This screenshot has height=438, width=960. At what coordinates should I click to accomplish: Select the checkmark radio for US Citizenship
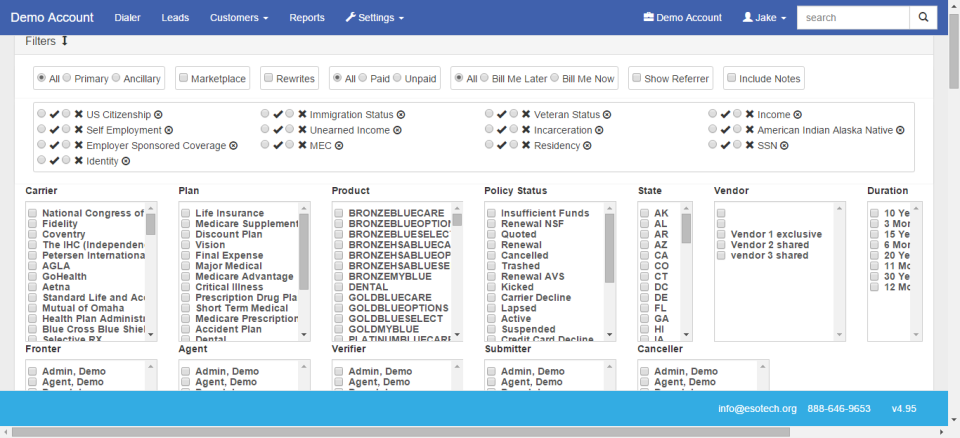tap(41, 114)
